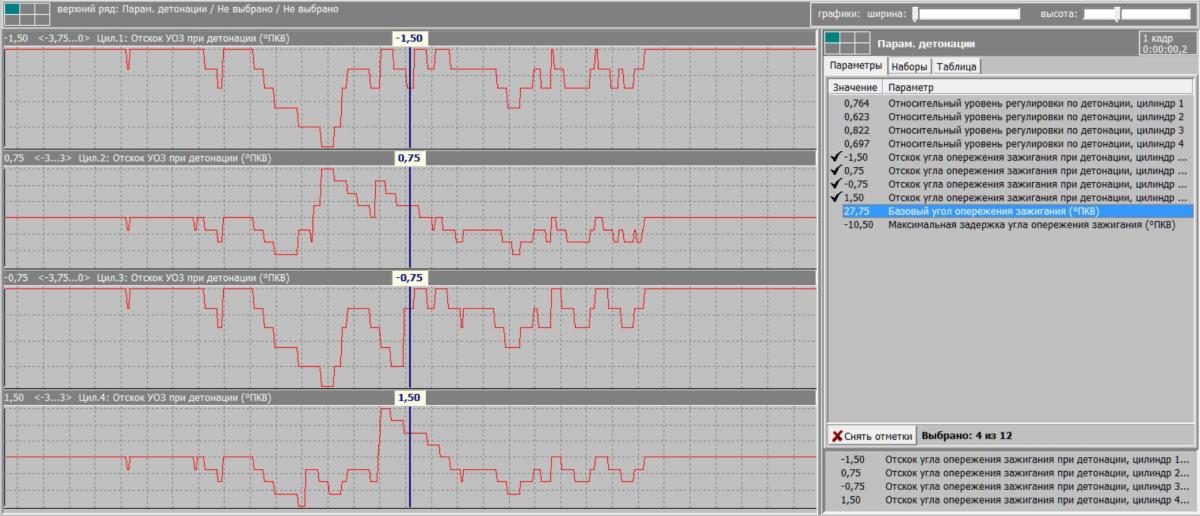
Task: Open the Таблица tab
Action: click(957, 66)
